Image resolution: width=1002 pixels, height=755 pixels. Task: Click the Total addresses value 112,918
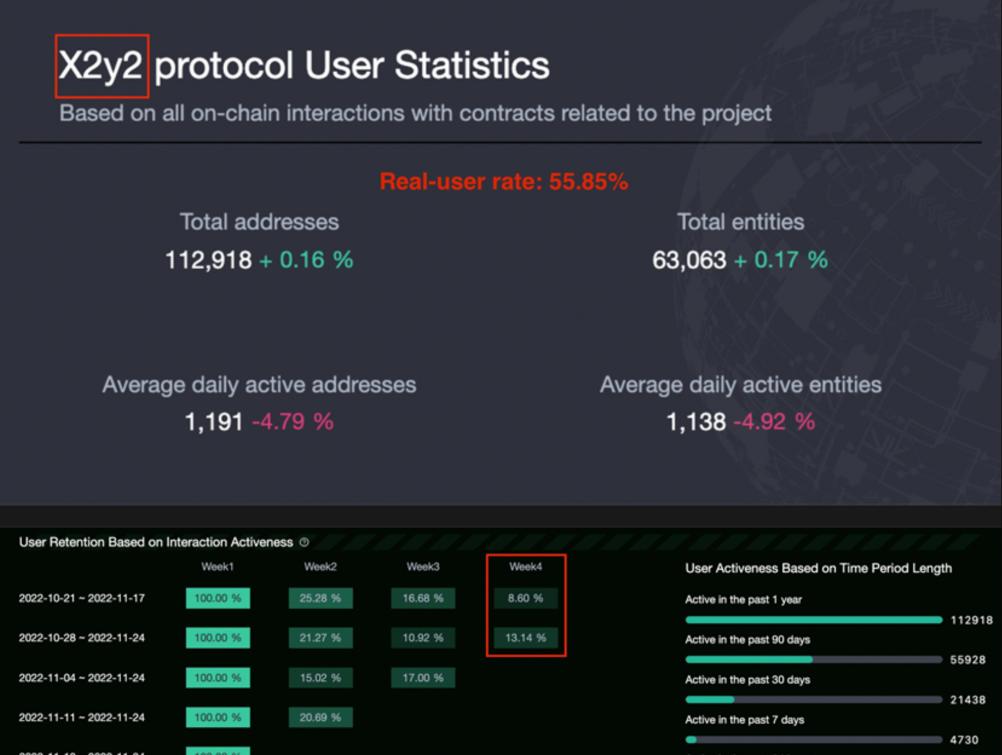point(208,260)
